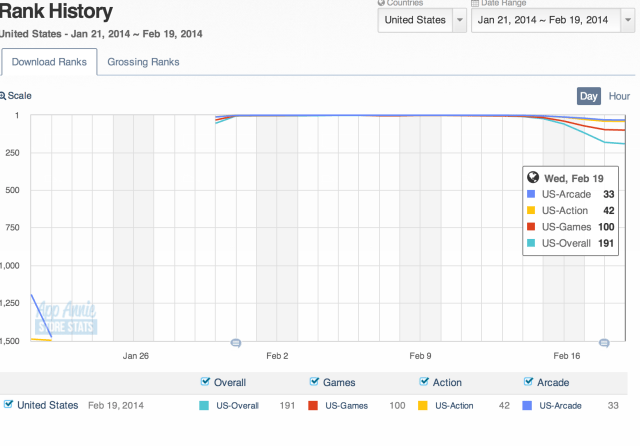Click the Action column header label
640x446 pixels.
pyautogui.click(x=447, y=382)
